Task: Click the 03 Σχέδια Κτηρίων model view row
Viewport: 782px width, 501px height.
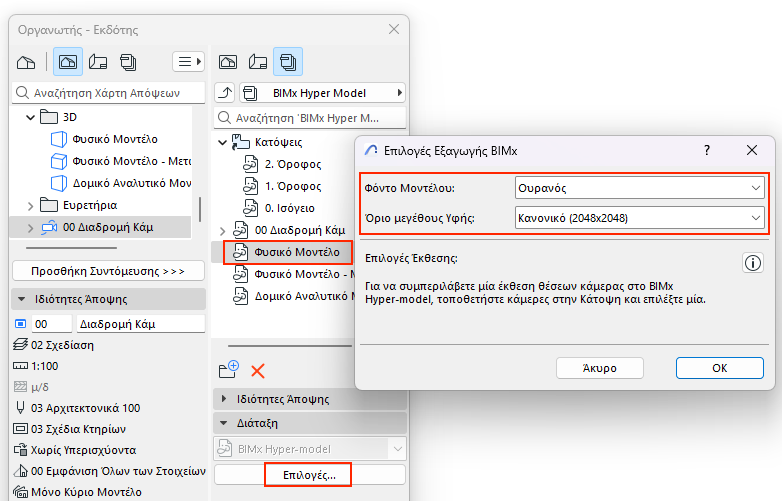Action: (78, 429)
